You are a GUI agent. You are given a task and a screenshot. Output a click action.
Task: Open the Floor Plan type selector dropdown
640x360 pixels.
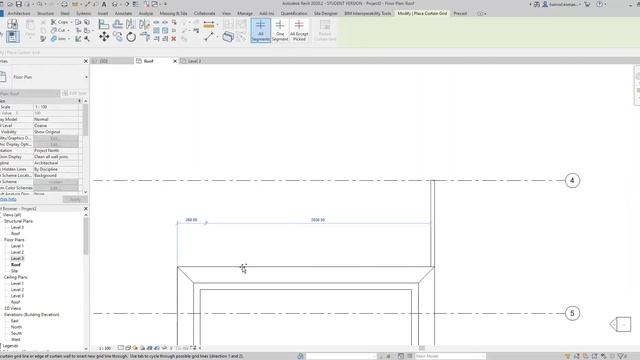[86, 77]
